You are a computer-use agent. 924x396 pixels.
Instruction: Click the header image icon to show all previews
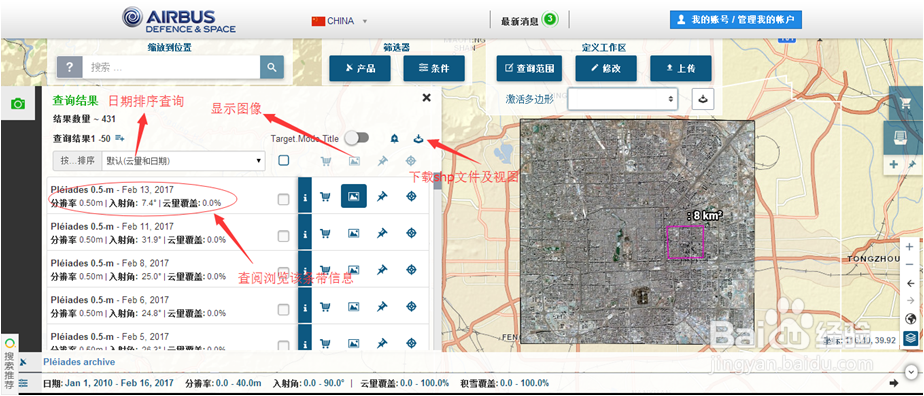coord(354,160)
